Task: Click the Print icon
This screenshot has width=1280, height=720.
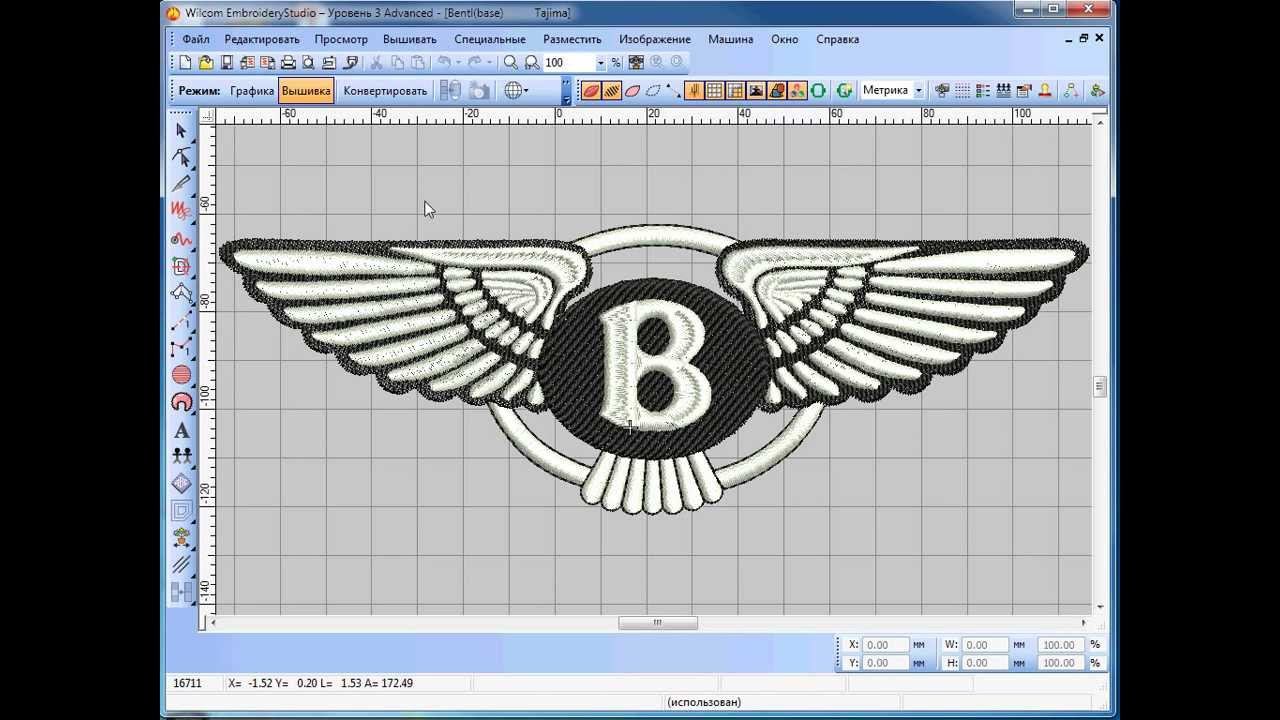Action: pyautogui.click(x=288, y=62)
